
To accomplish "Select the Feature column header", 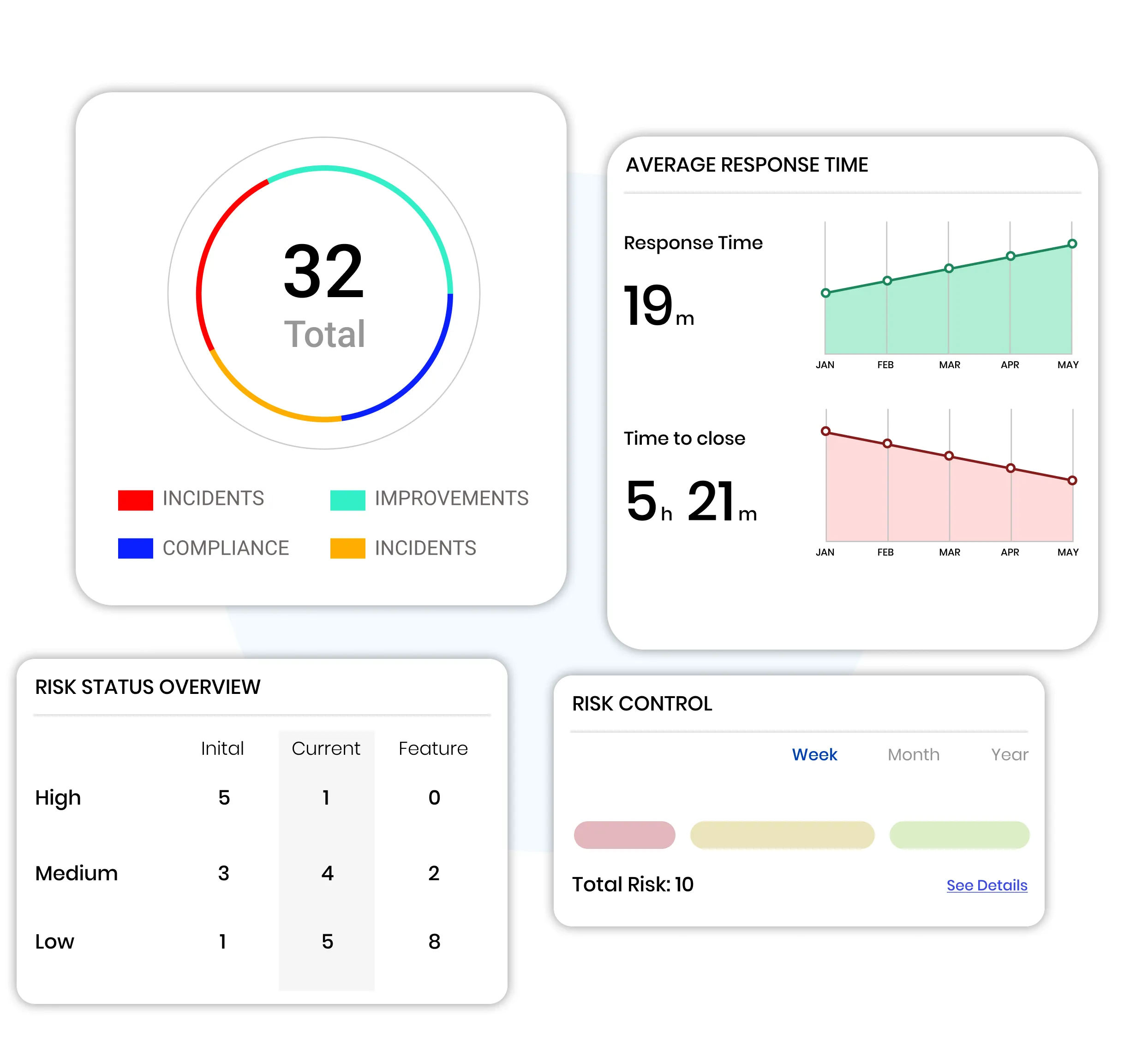I will click(433, 748).
